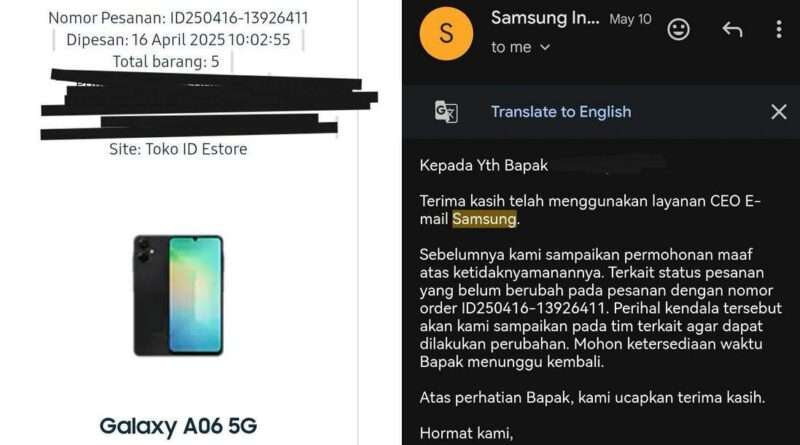The width and height of the screenshot is (800, 445).
Task: Expand recipient details next to "to me"
Action: (545, 47)
